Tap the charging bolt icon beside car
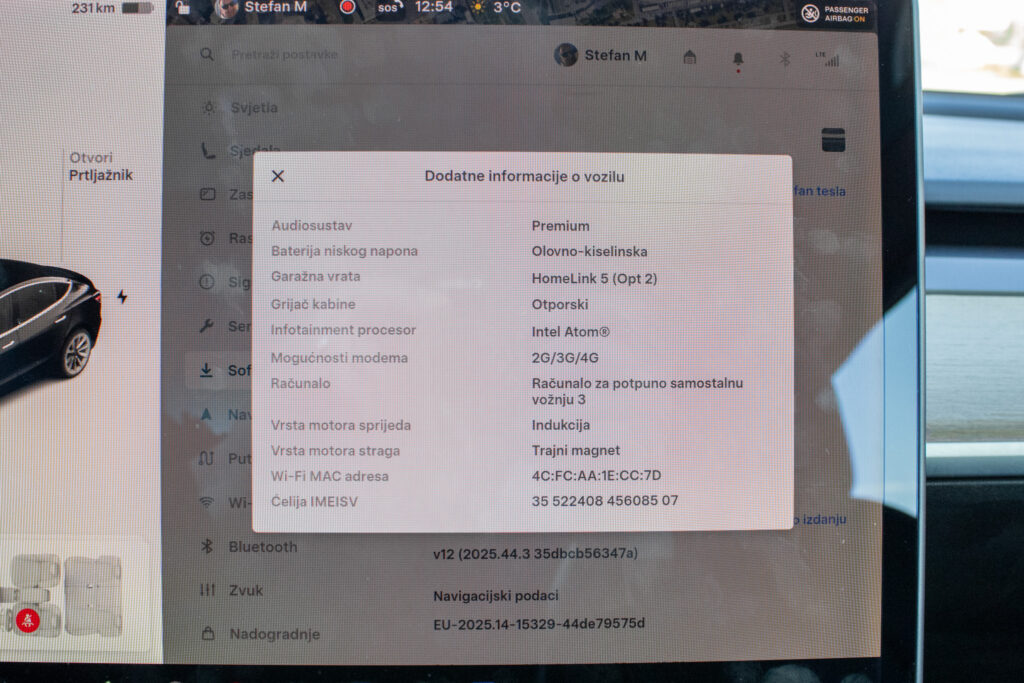 click(122, 297)
